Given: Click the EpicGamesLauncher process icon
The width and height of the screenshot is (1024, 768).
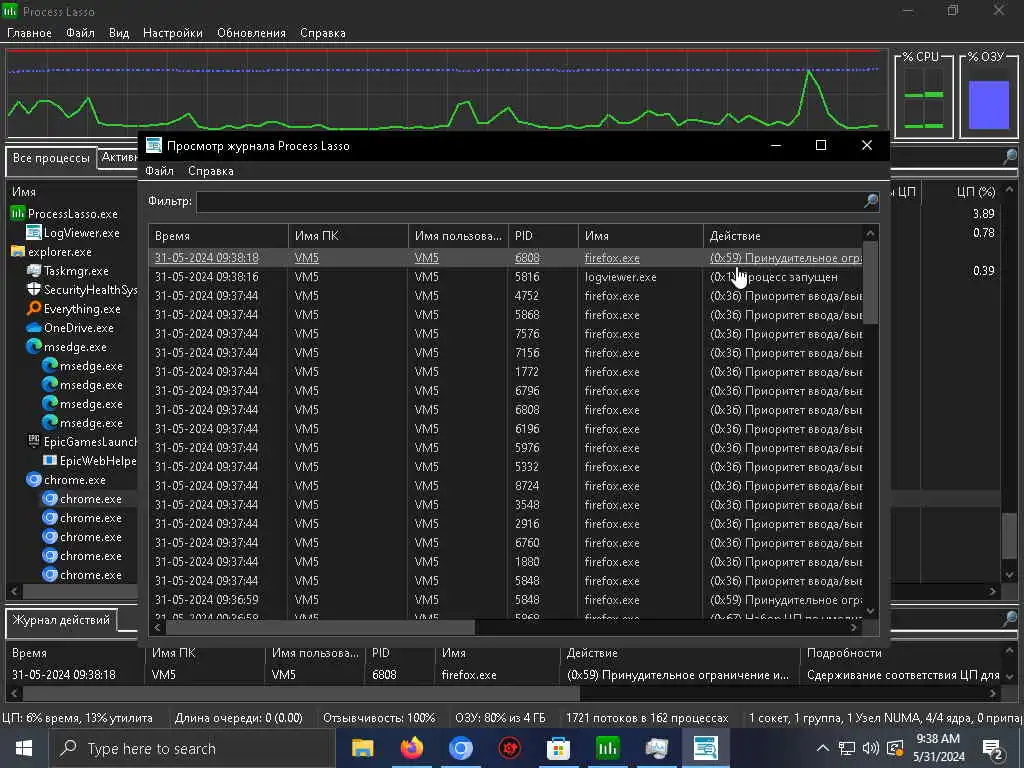Looking at the screenshot, I should tap(33, 441).
